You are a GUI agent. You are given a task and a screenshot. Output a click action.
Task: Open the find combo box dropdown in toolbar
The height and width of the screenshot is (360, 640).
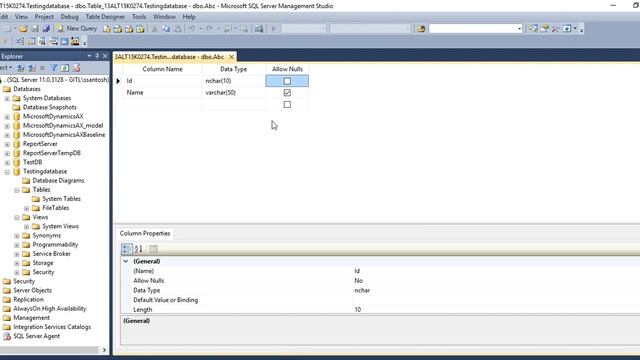pos(519,29)
